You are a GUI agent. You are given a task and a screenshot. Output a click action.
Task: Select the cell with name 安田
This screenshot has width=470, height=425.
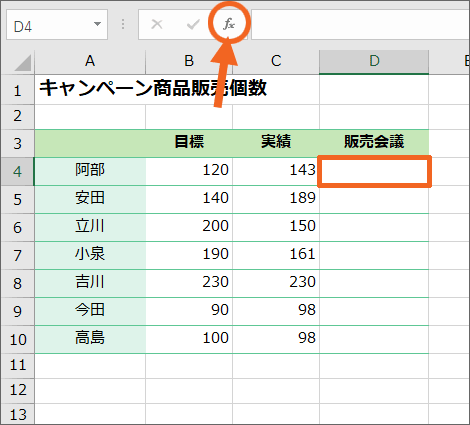[x=90, y=199]
